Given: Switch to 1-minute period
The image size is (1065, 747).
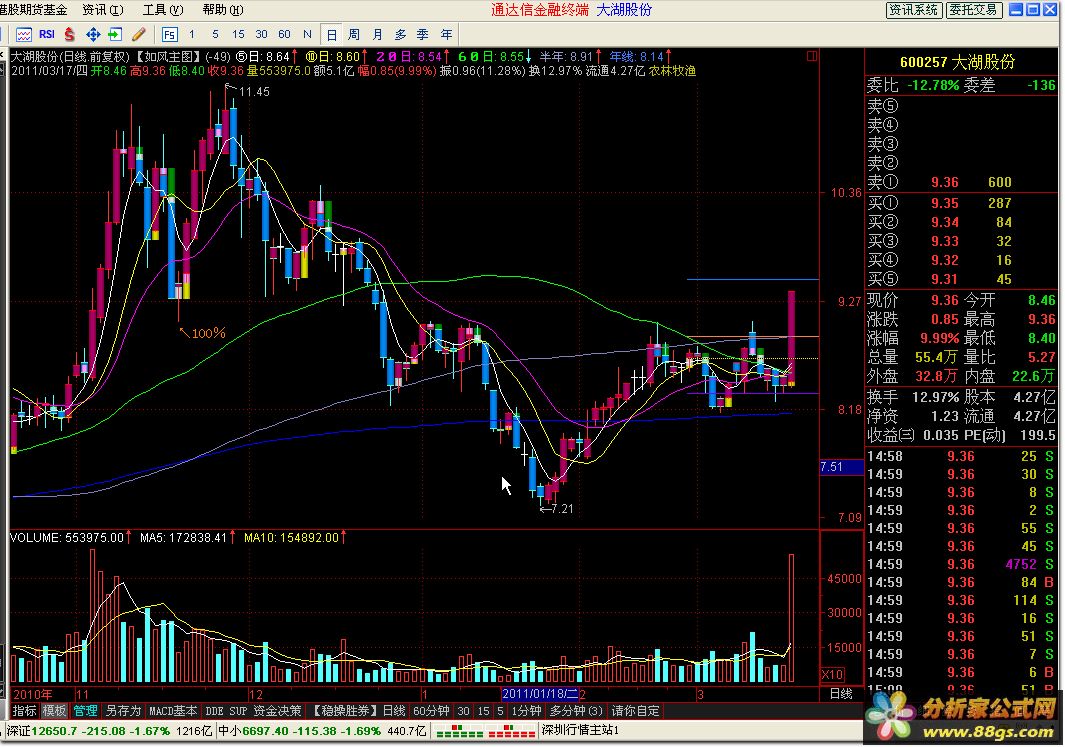Looking at the screenshot, I should (192, 34).
